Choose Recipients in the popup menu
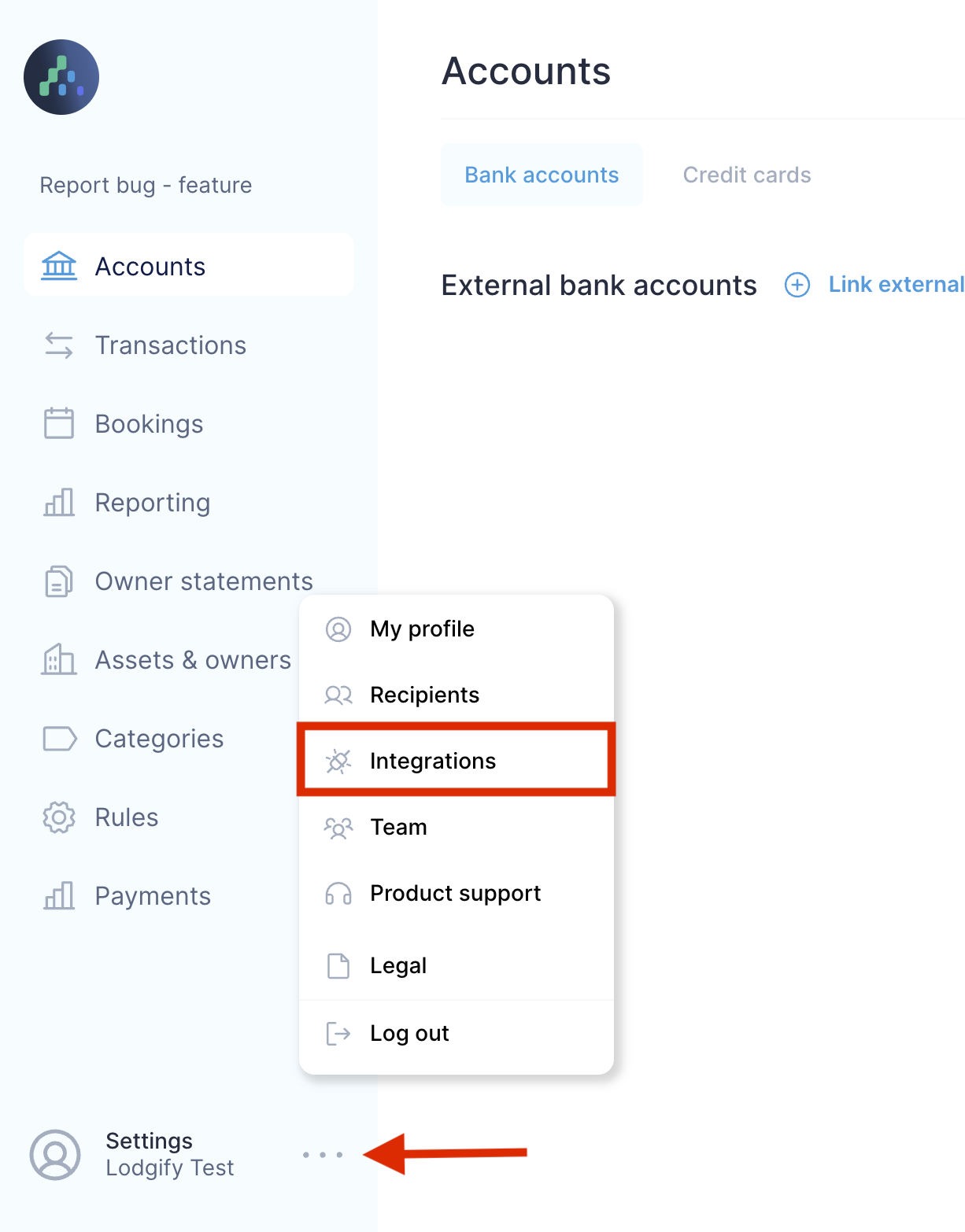965x1232 pixels. (x=424, y=695)
